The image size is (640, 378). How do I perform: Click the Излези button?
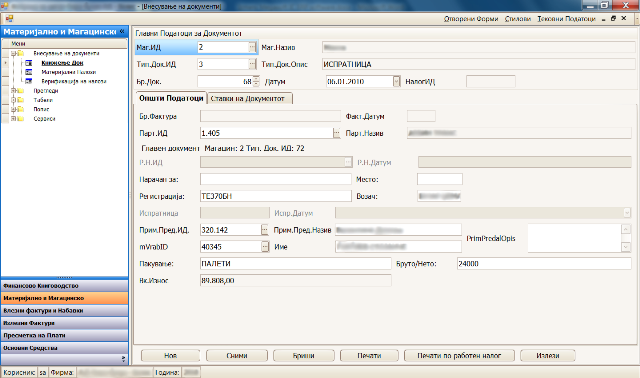(x=548, y=356)
